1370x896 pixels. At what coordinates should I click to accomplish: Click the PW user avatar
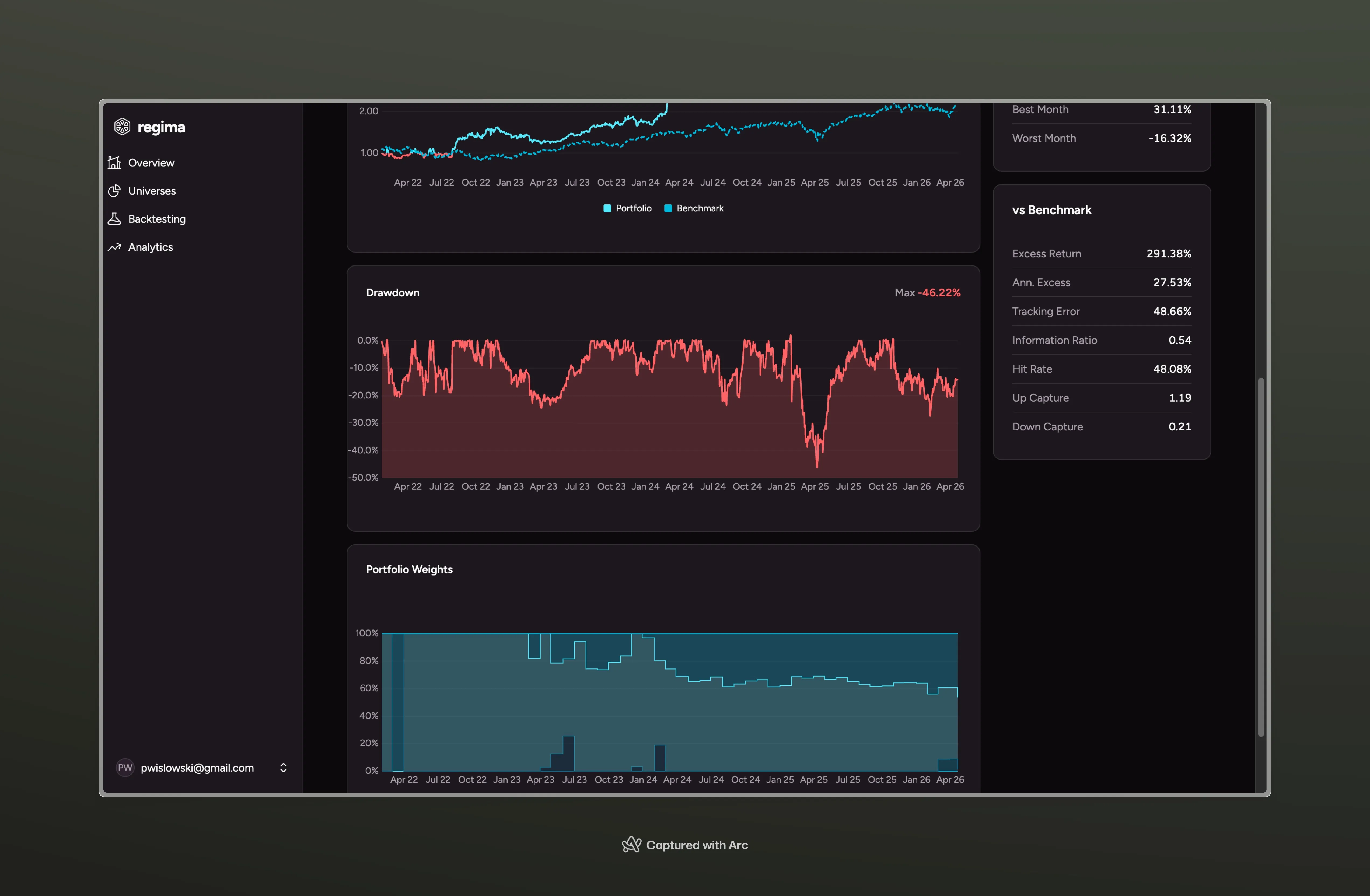point(125,768)
